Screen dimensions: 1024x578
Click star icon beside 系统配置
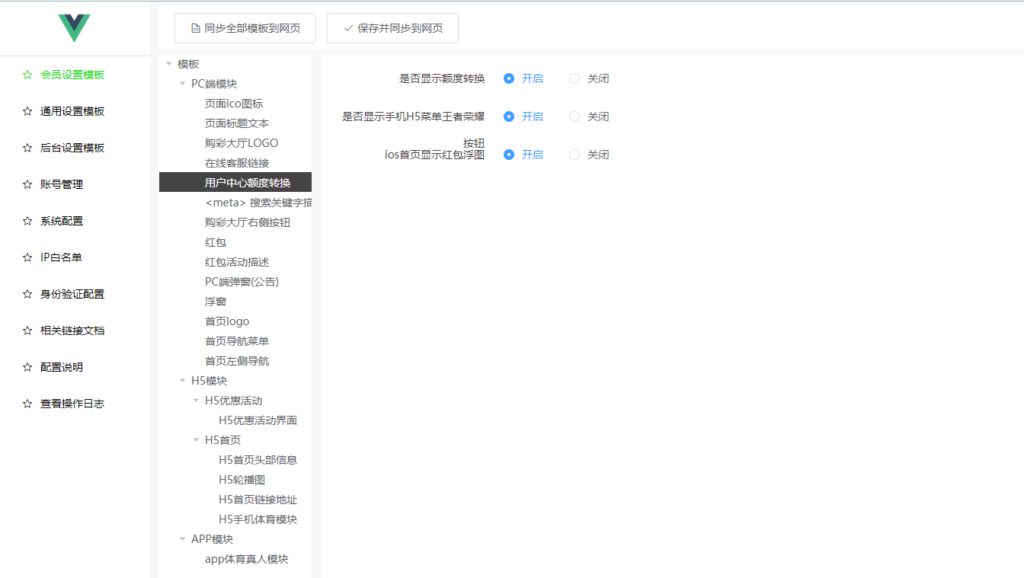click(27, 221)
